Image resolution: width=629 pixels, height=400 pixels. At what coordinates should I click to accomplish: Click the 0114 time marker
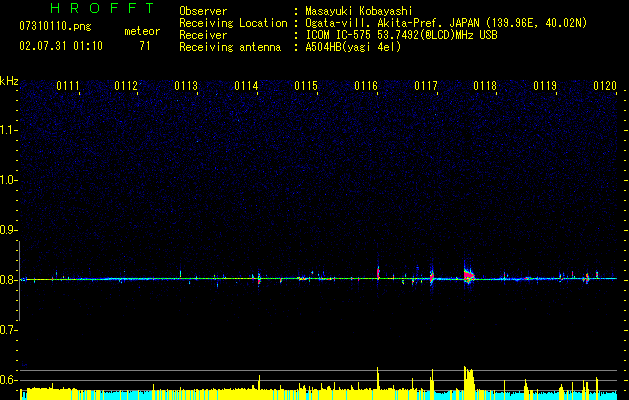click(246, 86)
